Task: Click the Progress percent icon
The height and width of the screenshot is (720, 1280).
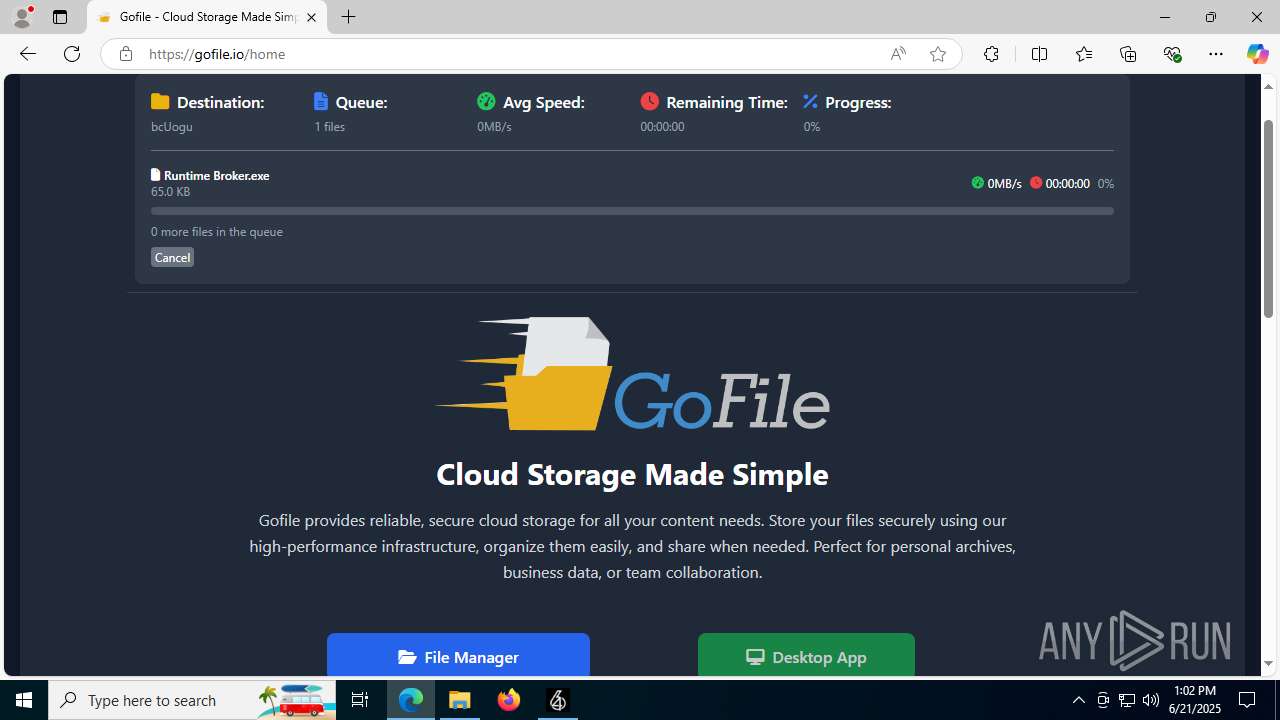Action: pos(811,101)
